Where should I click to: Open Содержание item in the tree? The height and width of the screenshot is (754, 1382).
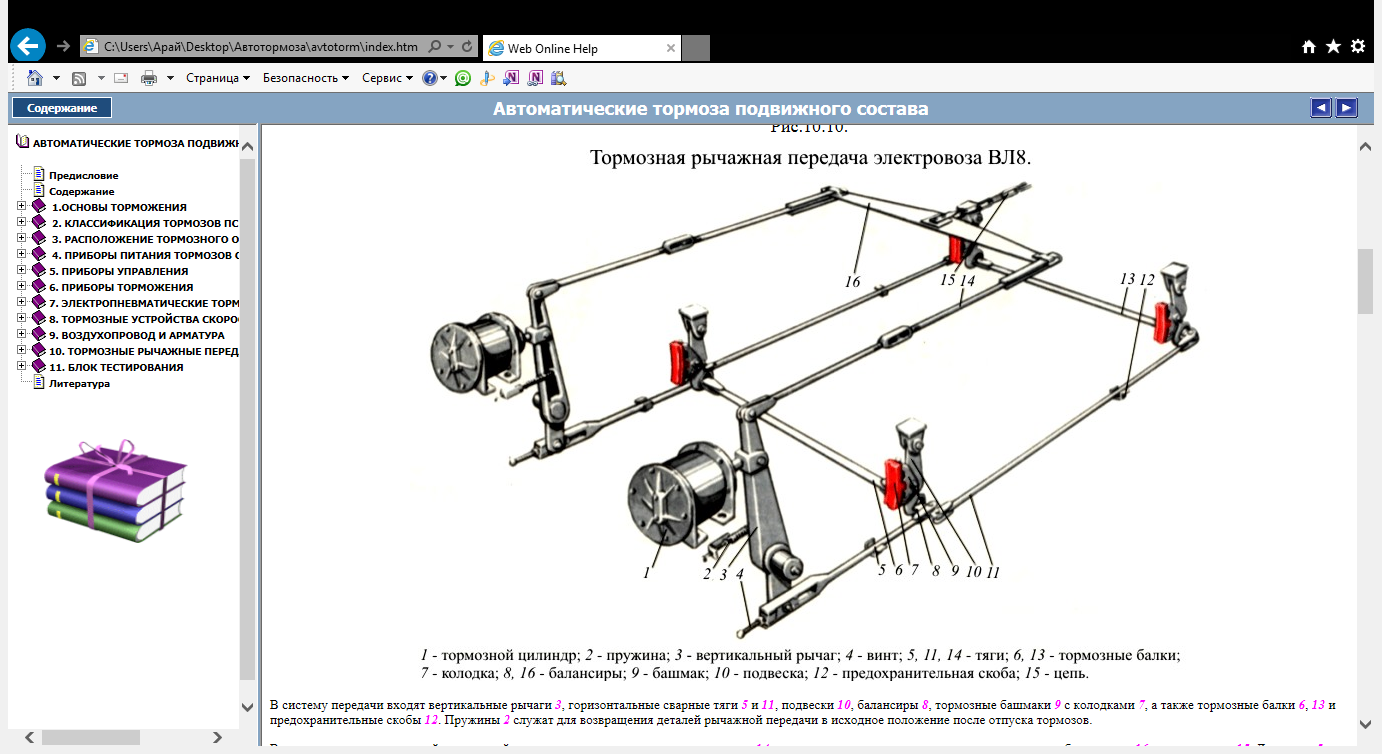tap(82, 191)
